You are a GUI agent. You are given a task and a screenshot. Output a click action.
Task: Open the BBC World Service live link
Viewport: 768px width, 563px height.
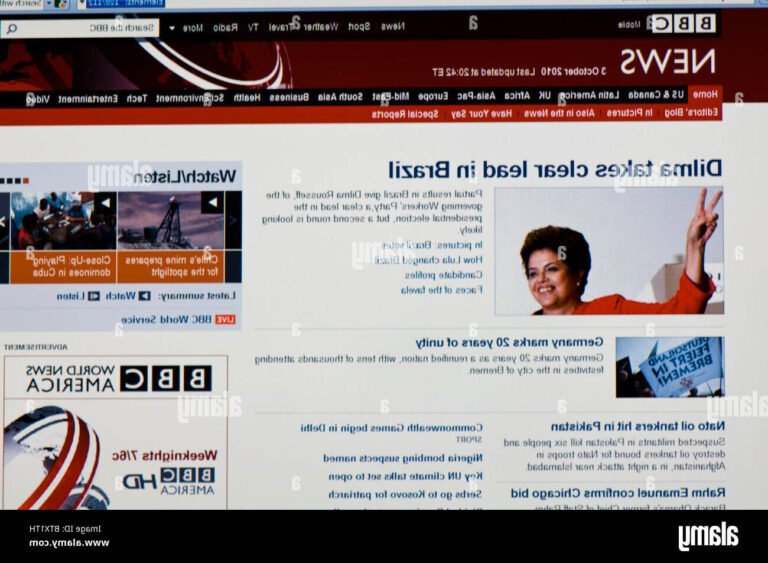166,319
